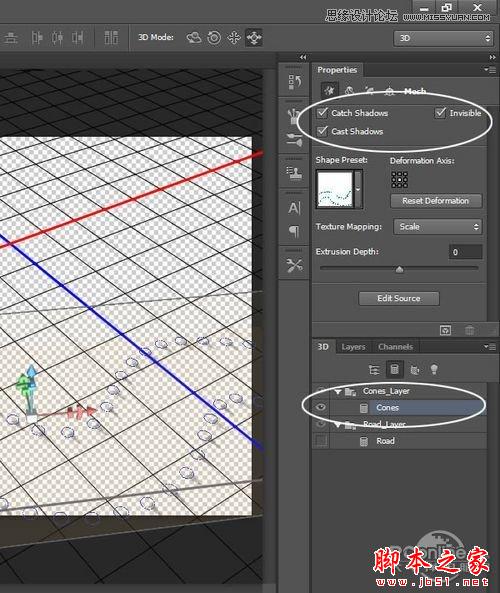Uncheck the Invisible checkbox
Screen dimensions: 500x593
[x=440, y=113]
